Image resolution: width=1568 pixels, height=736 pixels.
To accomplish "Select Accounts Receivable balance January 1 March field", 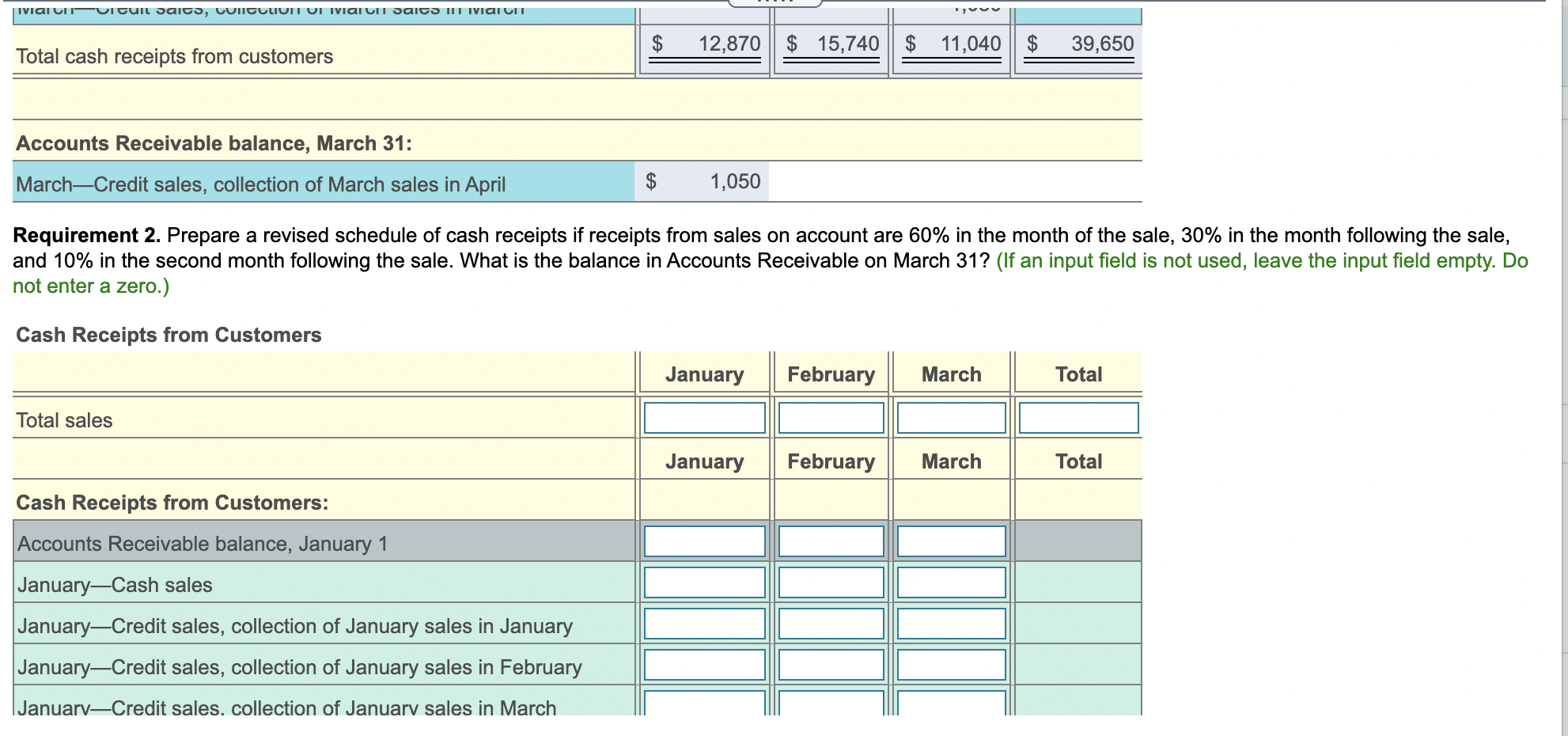I will point(952,541).
